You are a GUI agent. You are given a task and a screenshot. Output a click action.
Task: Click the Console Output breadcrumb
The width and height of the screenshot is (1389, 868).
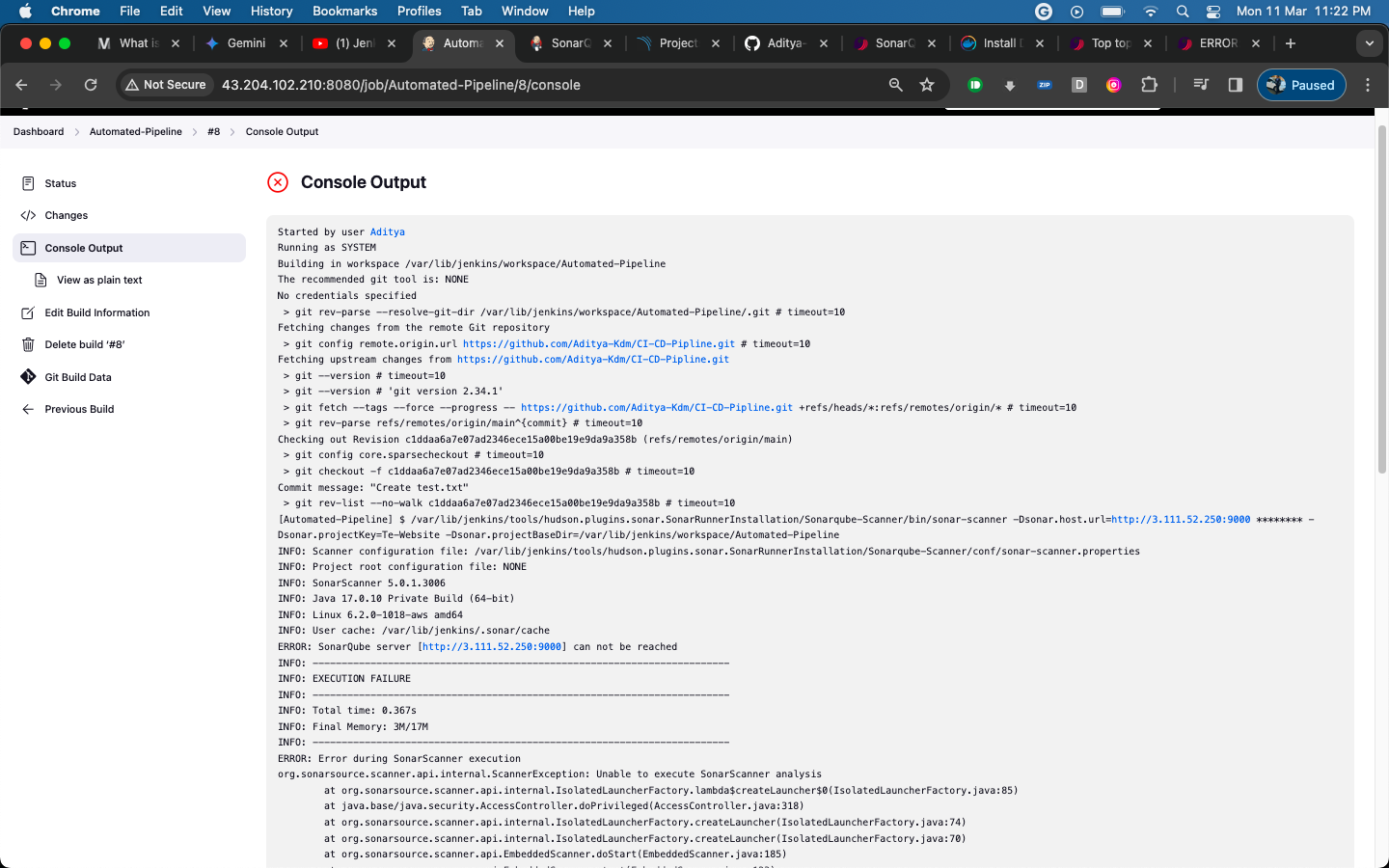point(282,132)
